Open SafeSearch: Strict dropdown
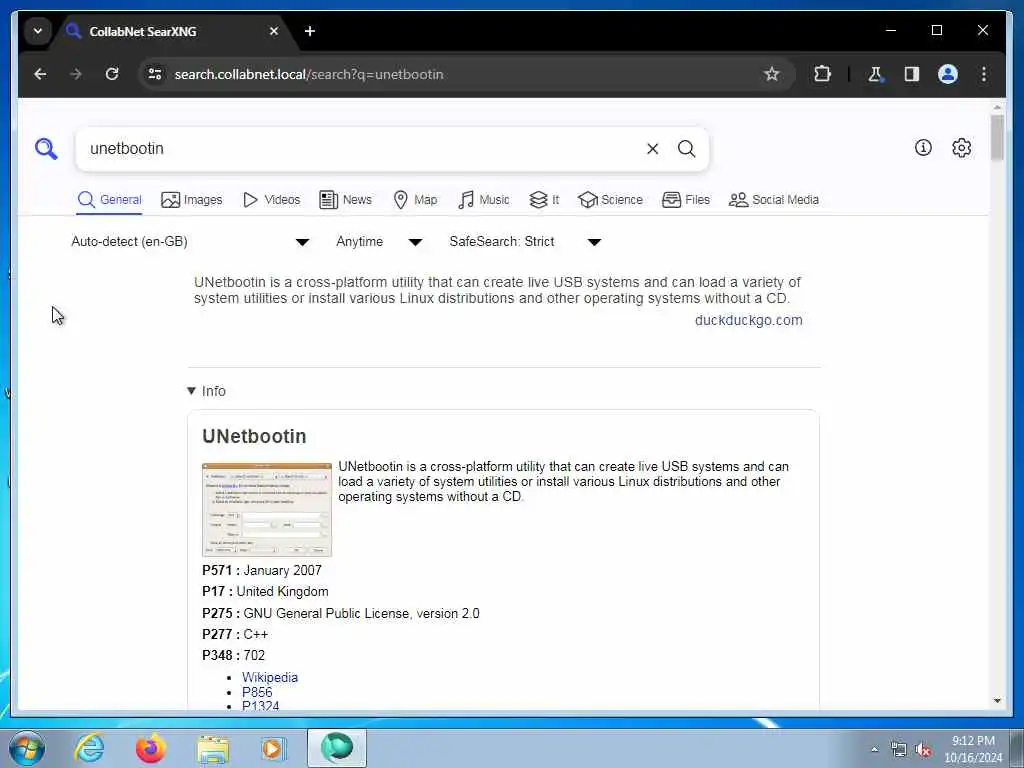Viewport: 1024px width, 768px height. coord(525,242)
